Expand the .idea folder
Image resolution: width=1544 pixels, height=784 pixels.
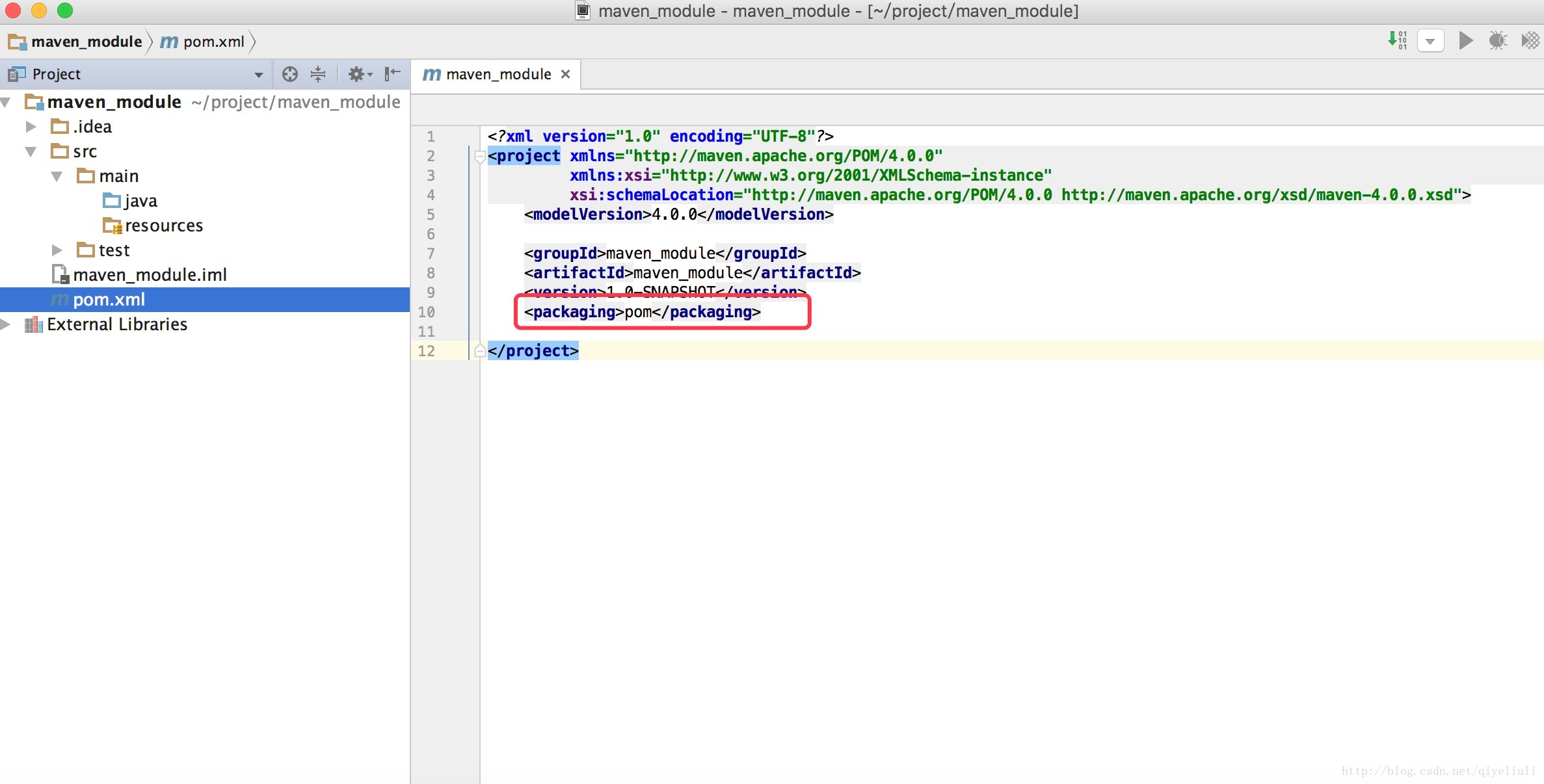[31, 127]
